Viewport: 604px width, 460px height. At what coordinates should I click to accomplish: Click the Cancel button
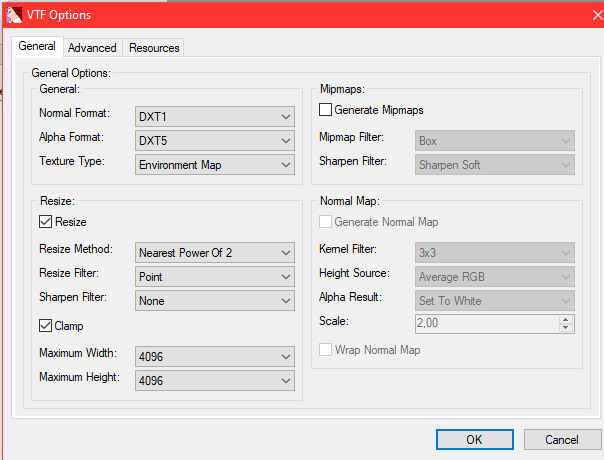tap(562, 439)
